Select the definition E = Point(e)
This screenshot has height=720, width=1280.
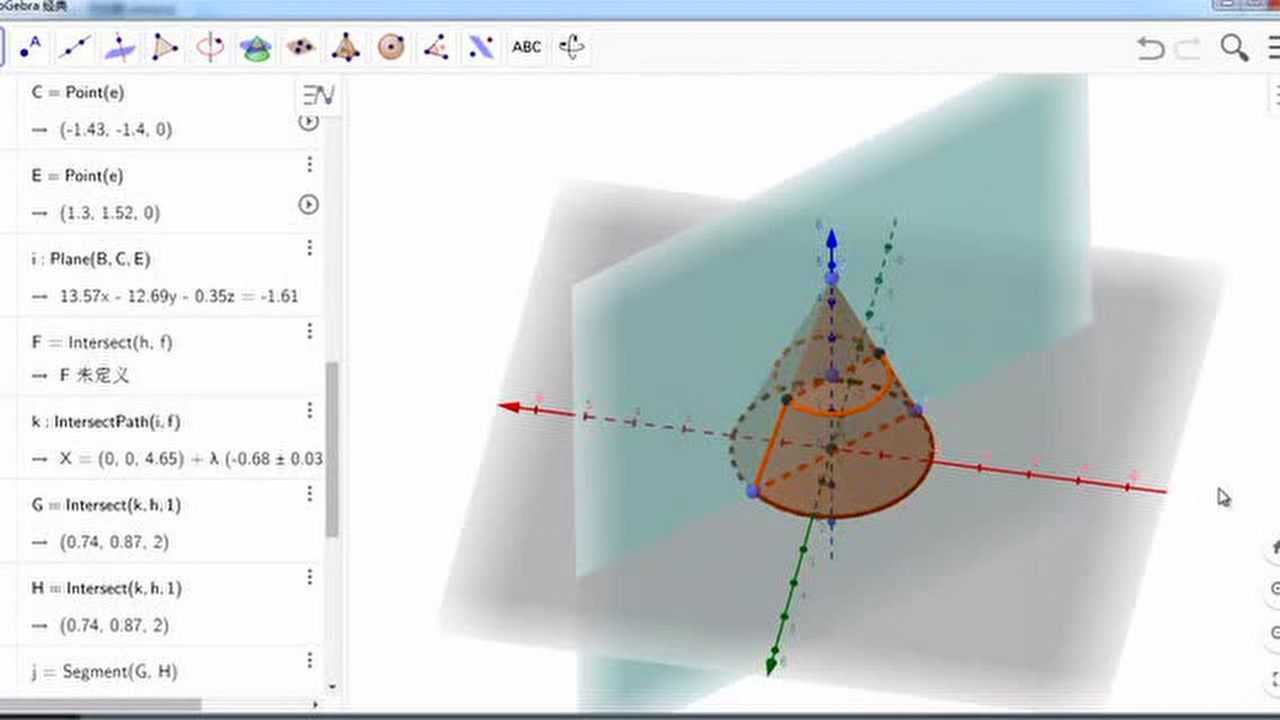(78, 175)
